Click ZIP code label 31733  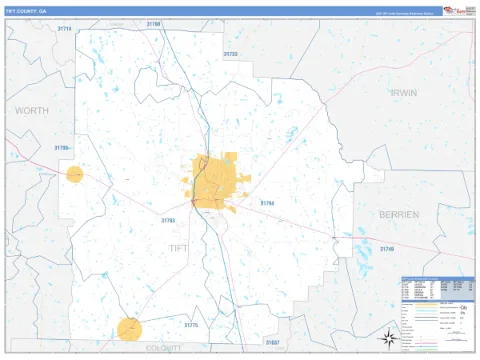[230, 54]
